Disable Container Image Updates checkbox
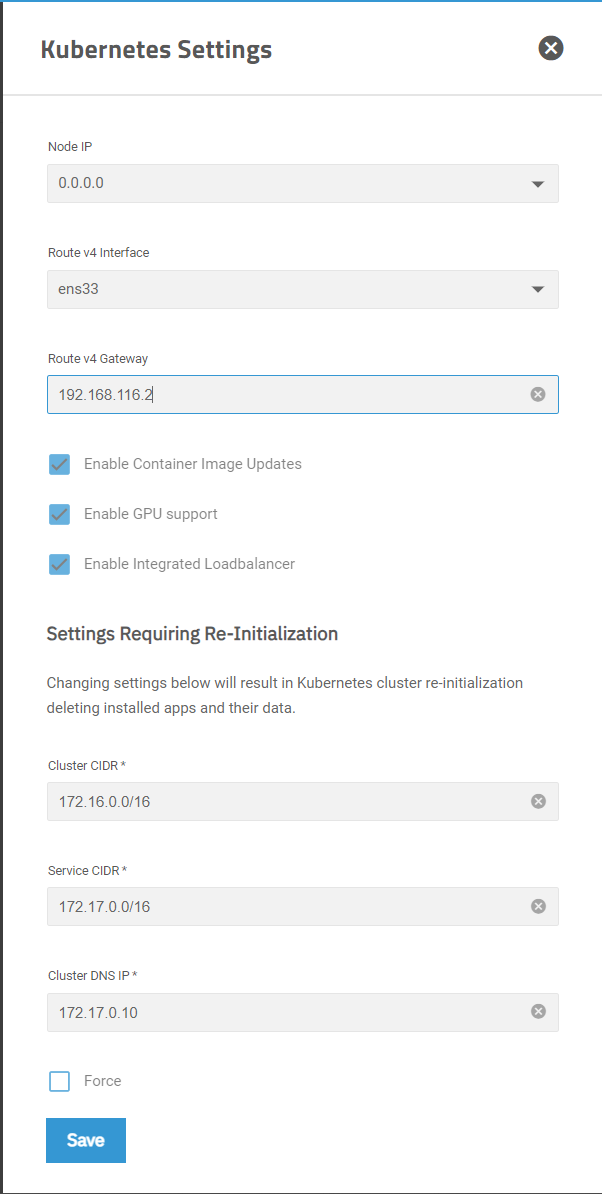The image size is (602, 1194). tap(59, 465)
